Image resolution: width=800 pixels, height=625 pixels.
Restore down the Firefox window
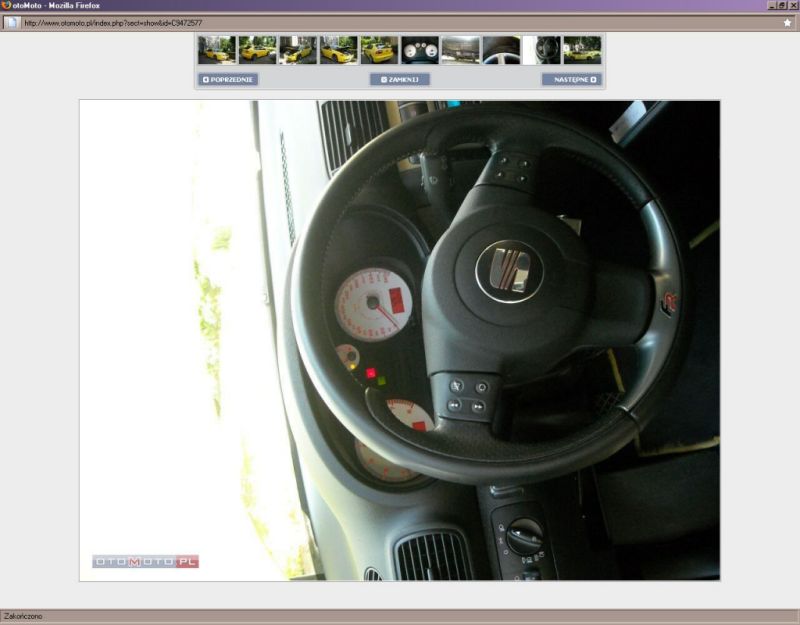click(x=782, y=5)
